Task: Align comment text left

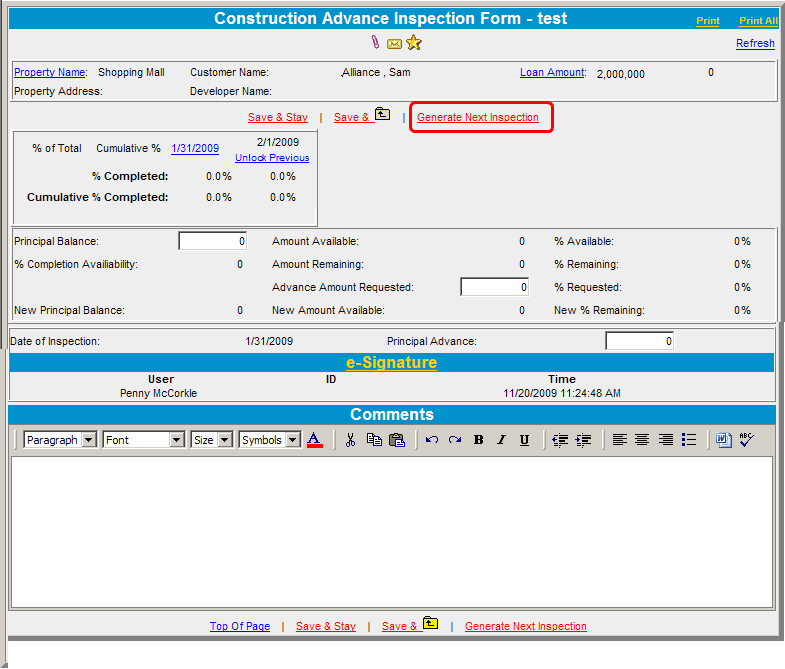Action: click(620, 440)
